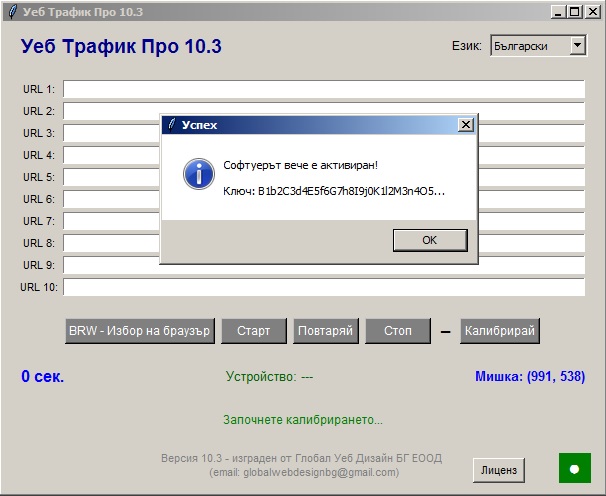Click the URL 1 input field
The width and height of the screenshot is (606, 496).
[x=324, y=89]
